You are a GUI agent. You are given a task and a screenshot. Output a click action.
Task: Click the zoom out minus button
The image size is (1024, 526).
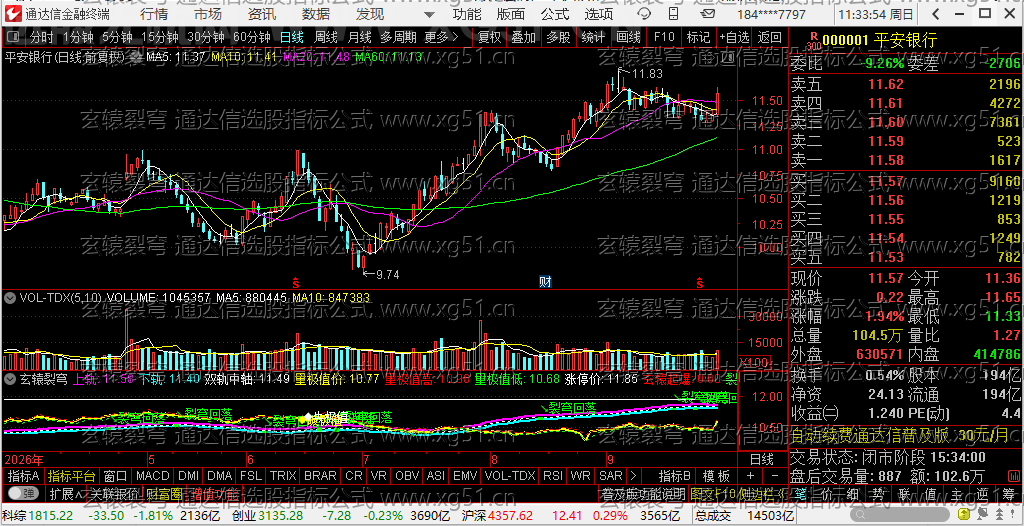(x=775, y=476)
